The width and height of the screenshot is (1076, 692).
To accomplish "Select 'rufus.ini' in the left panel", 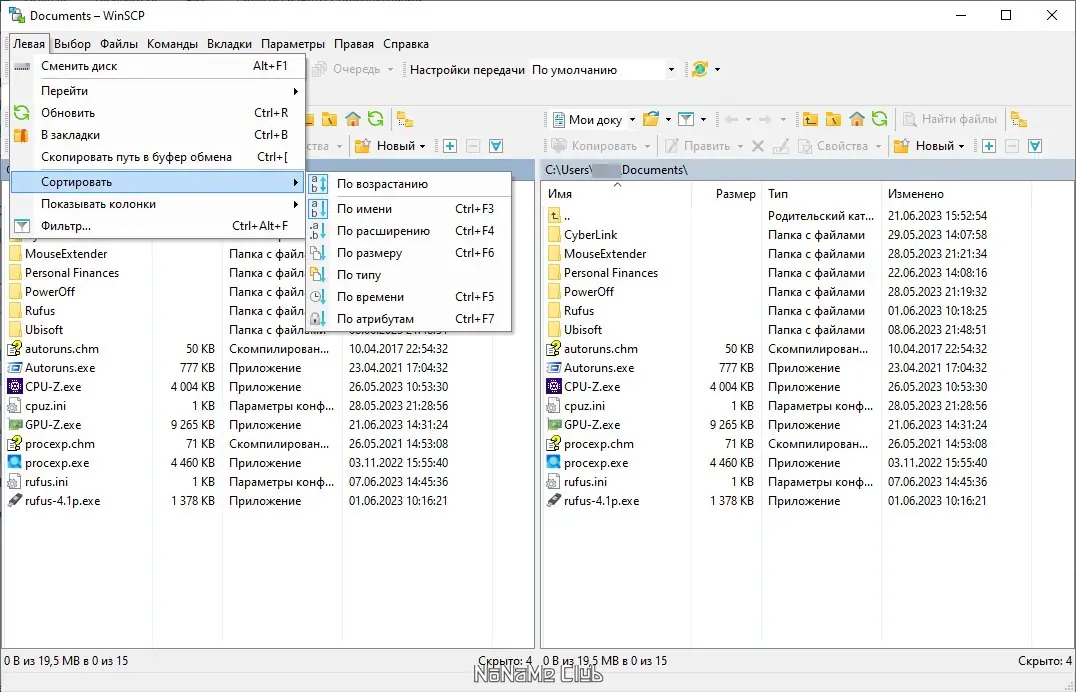I will (46, 482).
